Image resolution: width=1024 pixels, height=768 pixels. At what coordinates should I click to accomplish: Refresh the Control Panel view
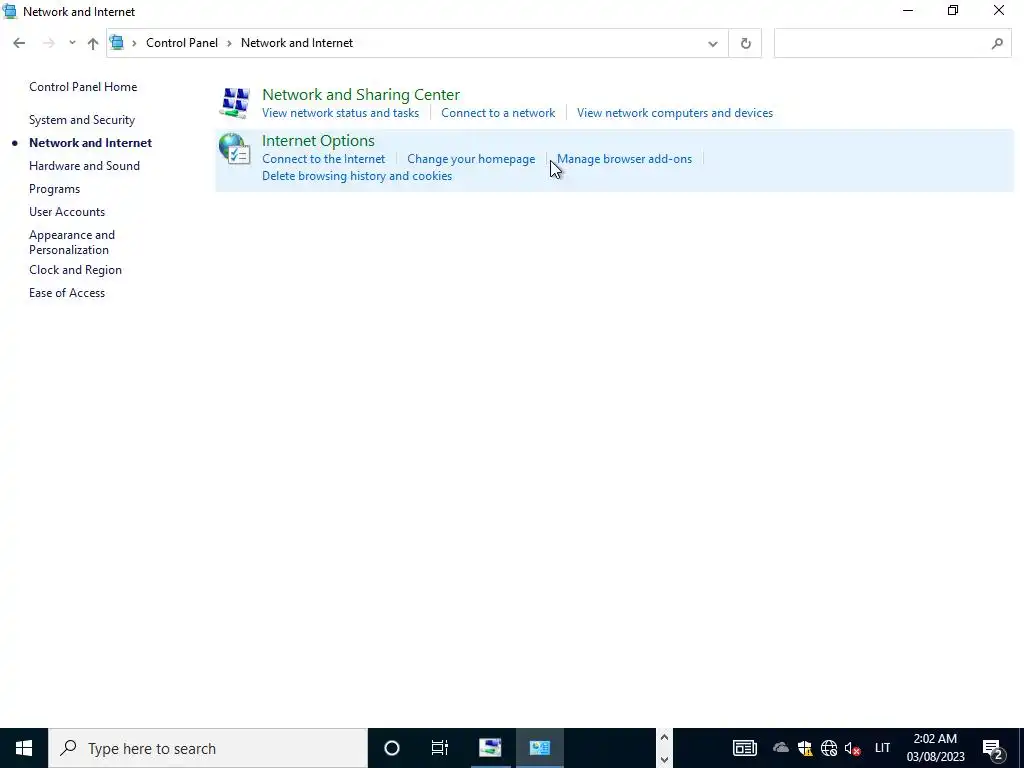pyautogui.click(x=745, y=44)
